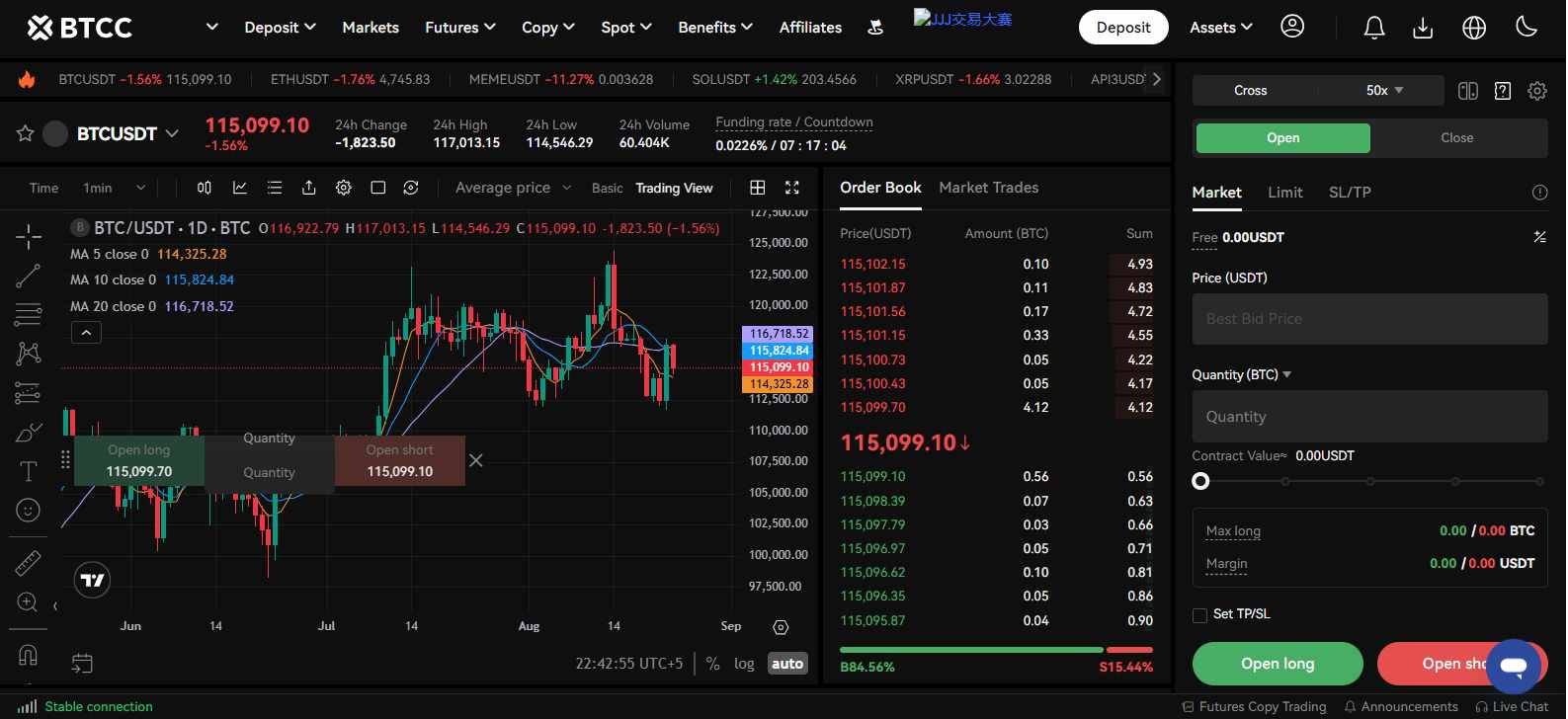Screen dimensions: 1568x719
Task: Toggle log scale on chart
Action: pos(744,664)
